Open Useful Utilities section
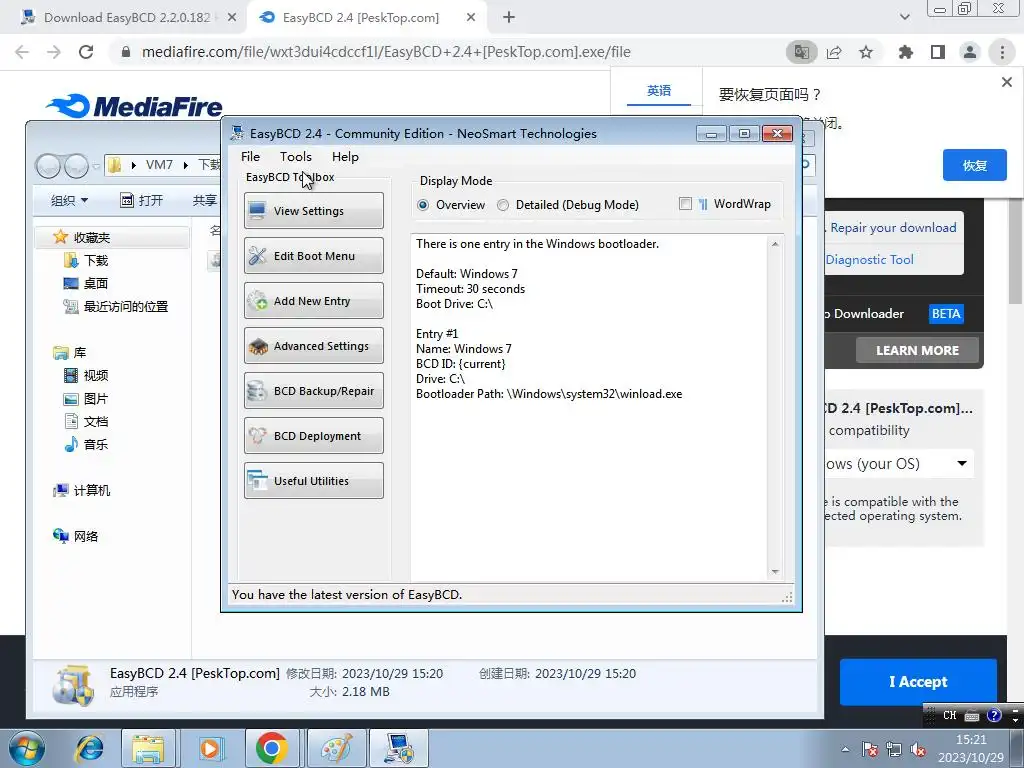The height and width of the screenshot is (768, 1024). (313, 481)
